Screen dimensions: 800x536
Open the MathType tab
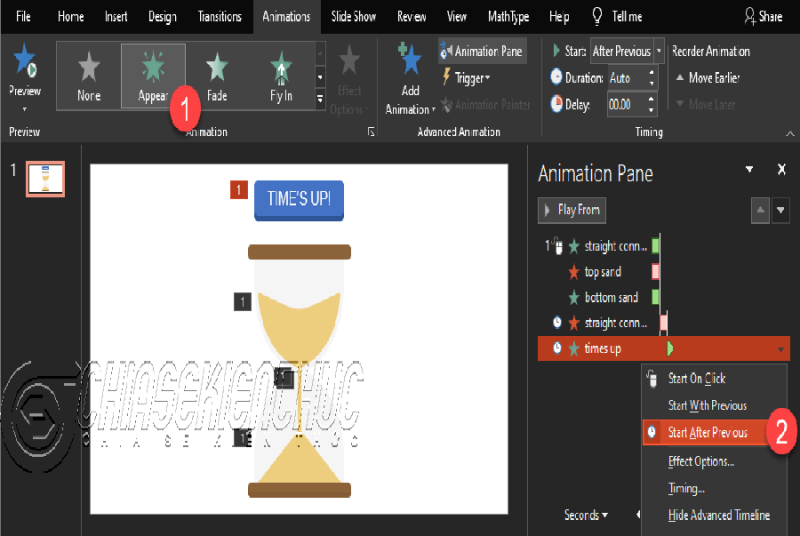pyautogui.click(x=508, y=17)
